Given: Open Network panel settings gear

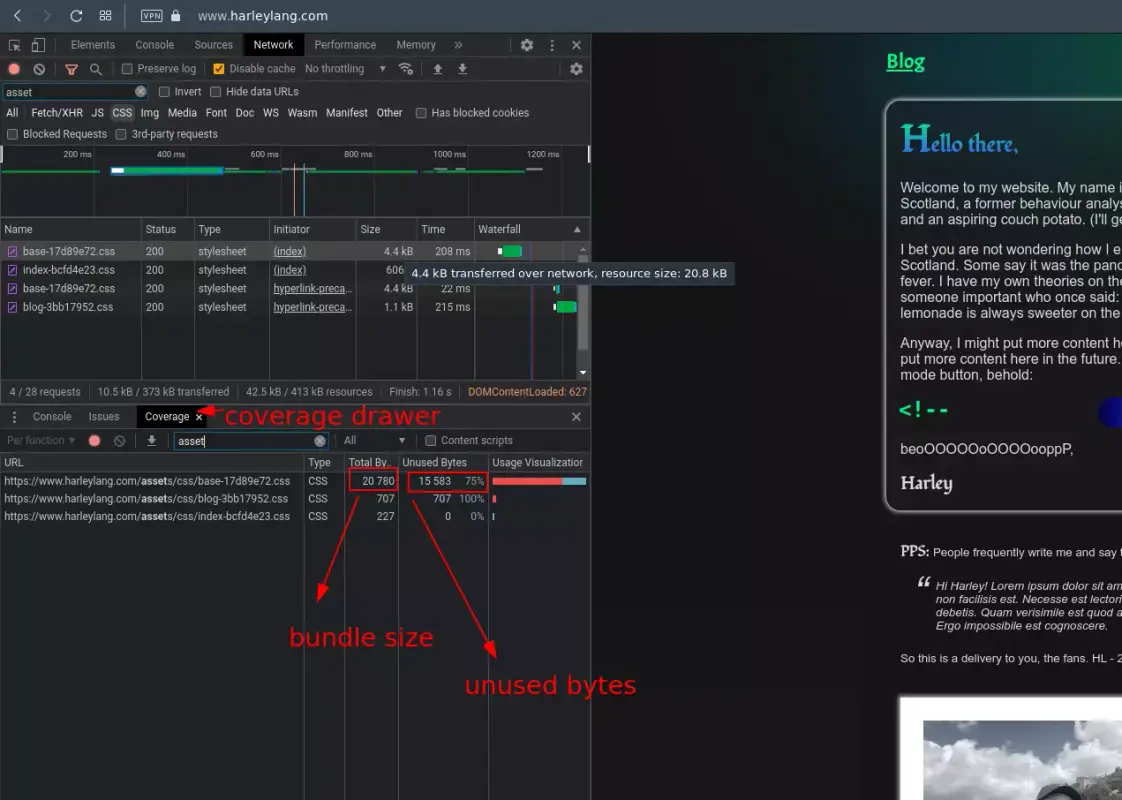Looking at the screenshot, I should click(576, 69).
